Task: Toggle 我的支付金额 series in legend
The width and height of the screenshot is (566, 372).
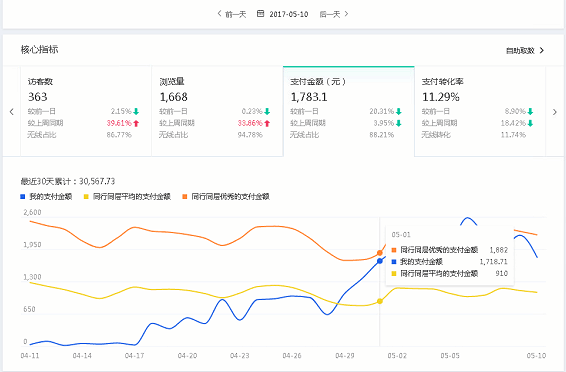Action: 46,197
